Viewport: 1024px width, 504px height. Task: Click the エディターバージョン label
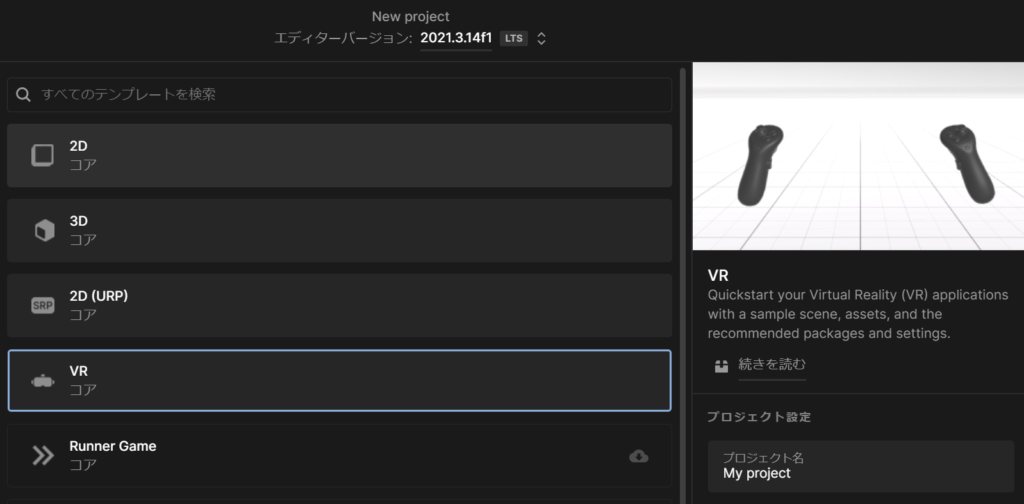click(343, 39)
